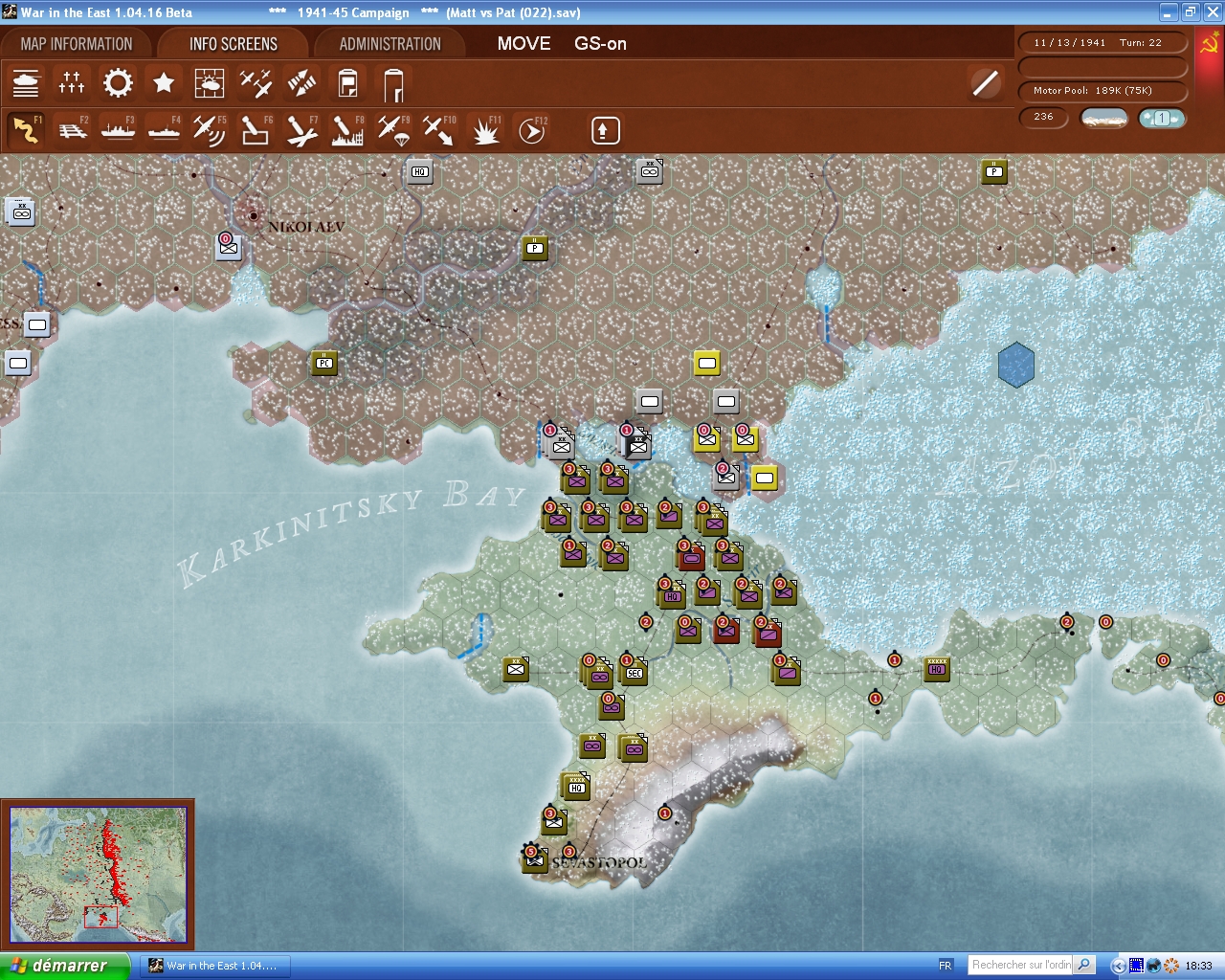The height and width of the screenshot is (980, 1225).
Task: Click the F12 end turn arrow
Action: [531, 130]
